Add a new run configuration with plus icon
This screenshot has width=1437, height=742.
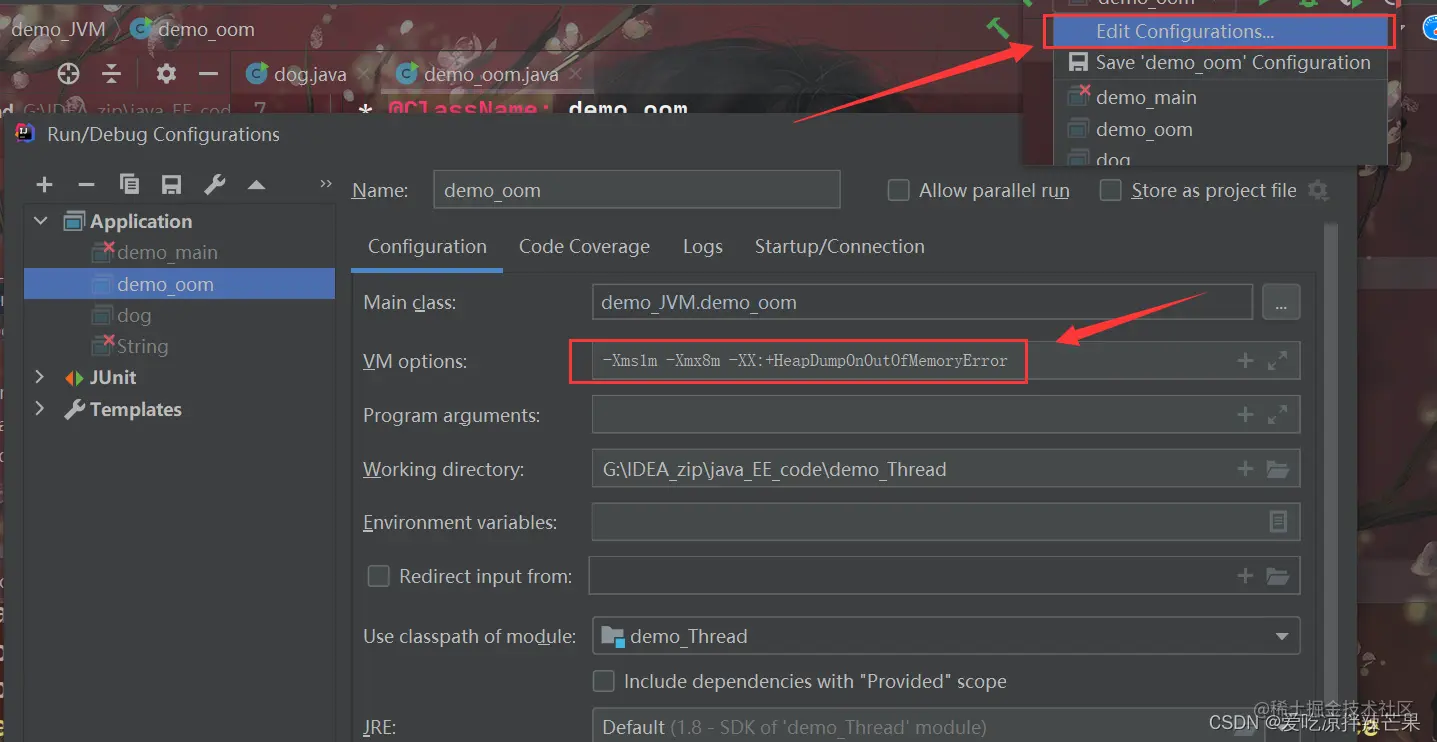44,184
